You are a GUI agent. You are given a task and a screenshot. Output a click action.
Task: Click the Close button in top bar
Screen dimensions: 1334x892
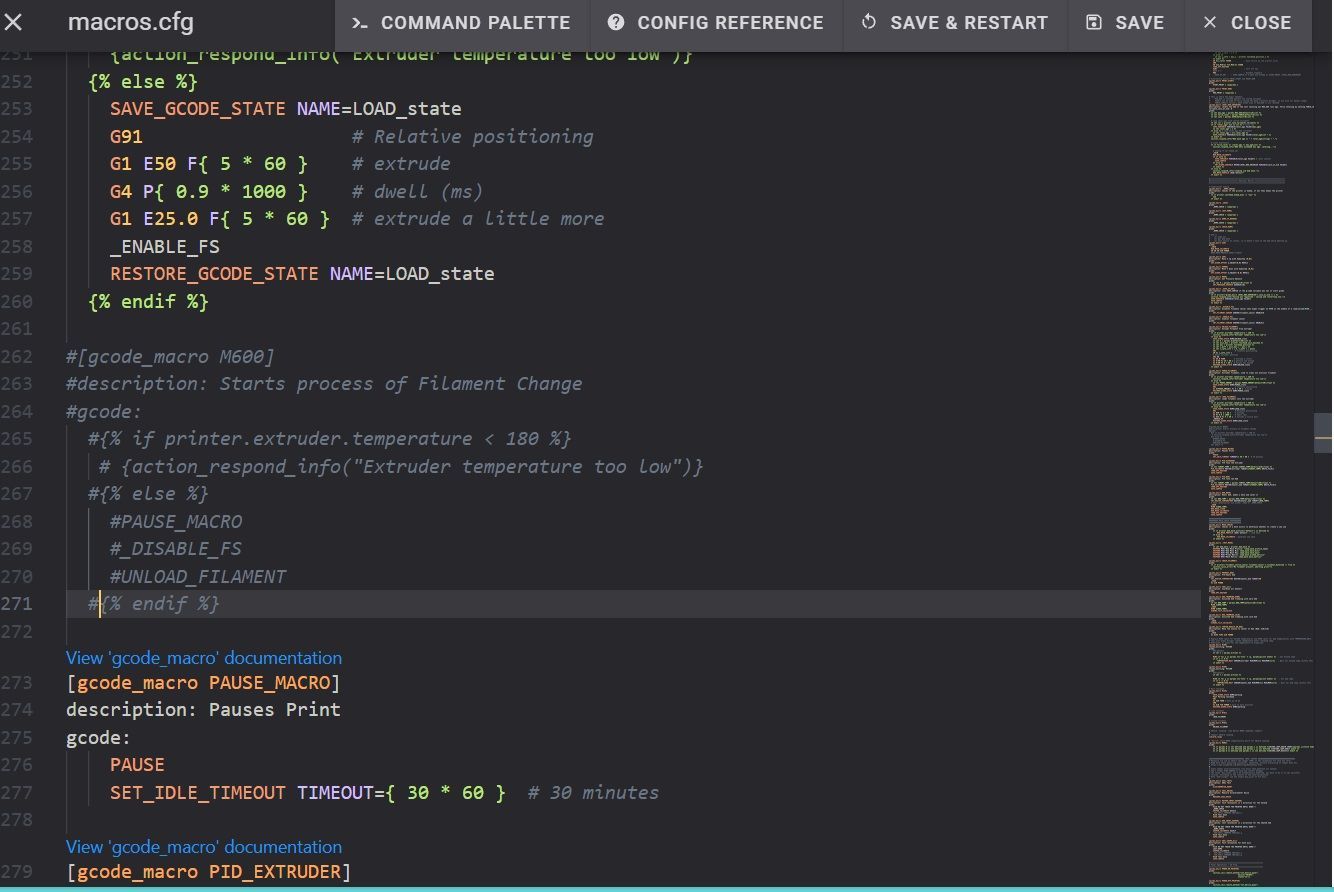click(x=1247, y=22)
